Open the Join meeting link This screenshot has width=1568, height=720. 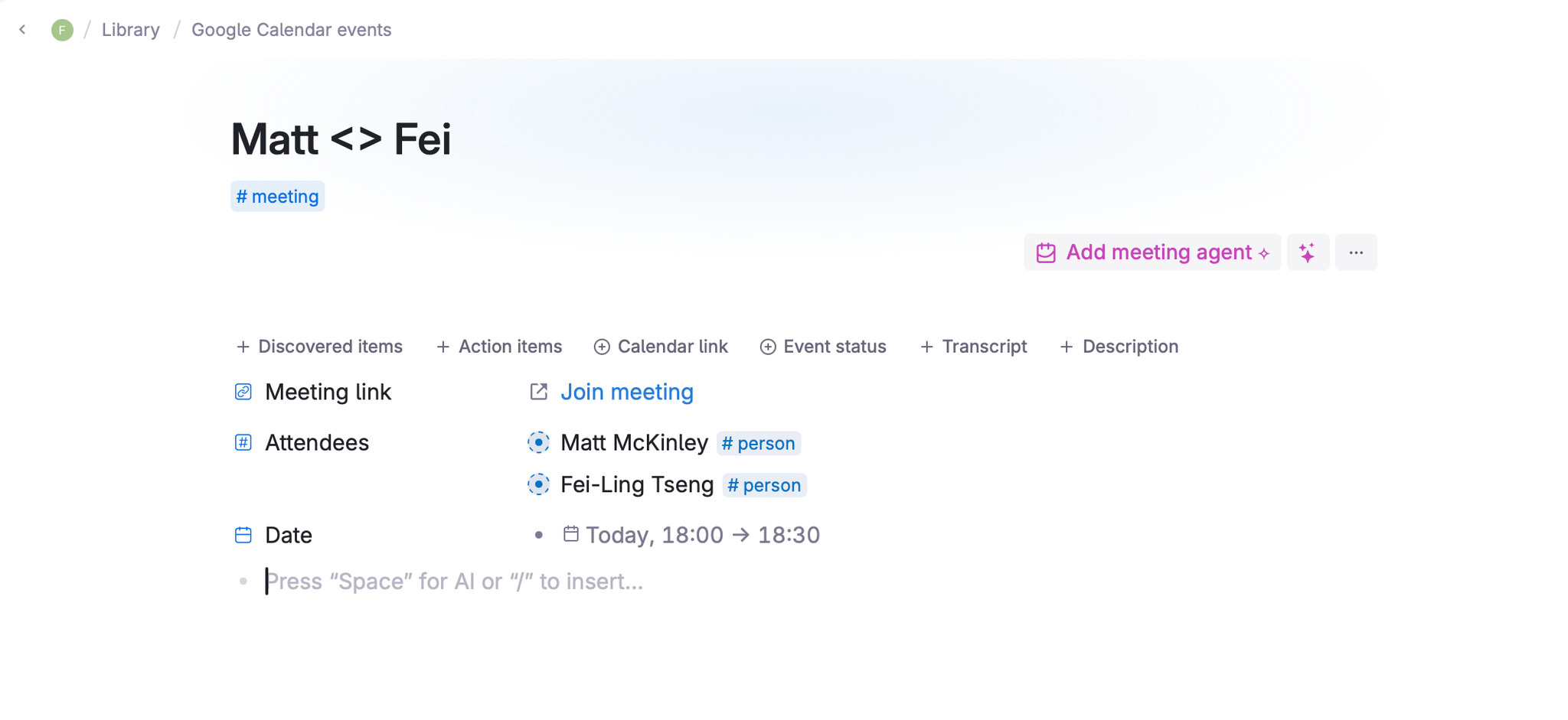627,392
